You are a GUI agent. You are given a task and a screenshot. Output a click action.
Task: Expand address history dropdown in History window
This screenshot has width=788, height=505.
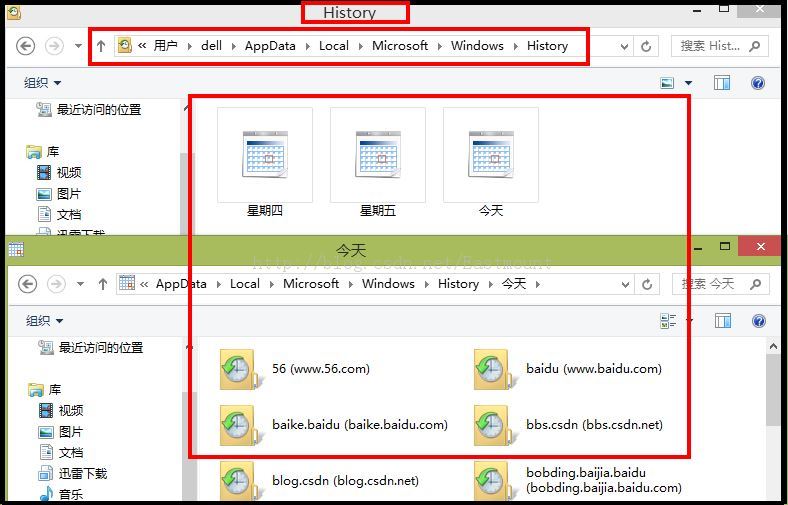pyautogui.click(x=624, y=47)
